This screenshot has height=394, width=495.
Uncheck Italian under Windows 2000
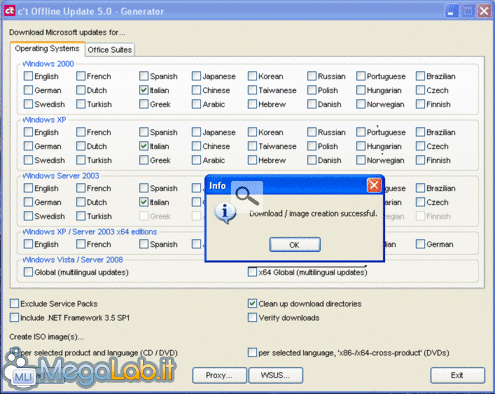click(144, 90)
